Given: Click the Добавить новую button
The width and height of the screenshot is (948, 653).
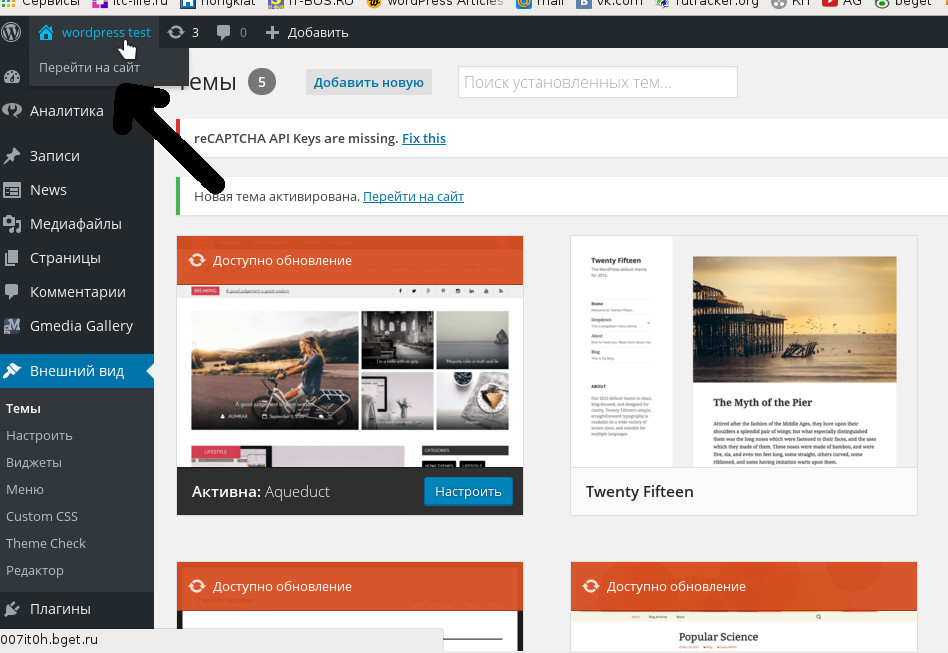Looking at the screenshot, I should (368, 82).
